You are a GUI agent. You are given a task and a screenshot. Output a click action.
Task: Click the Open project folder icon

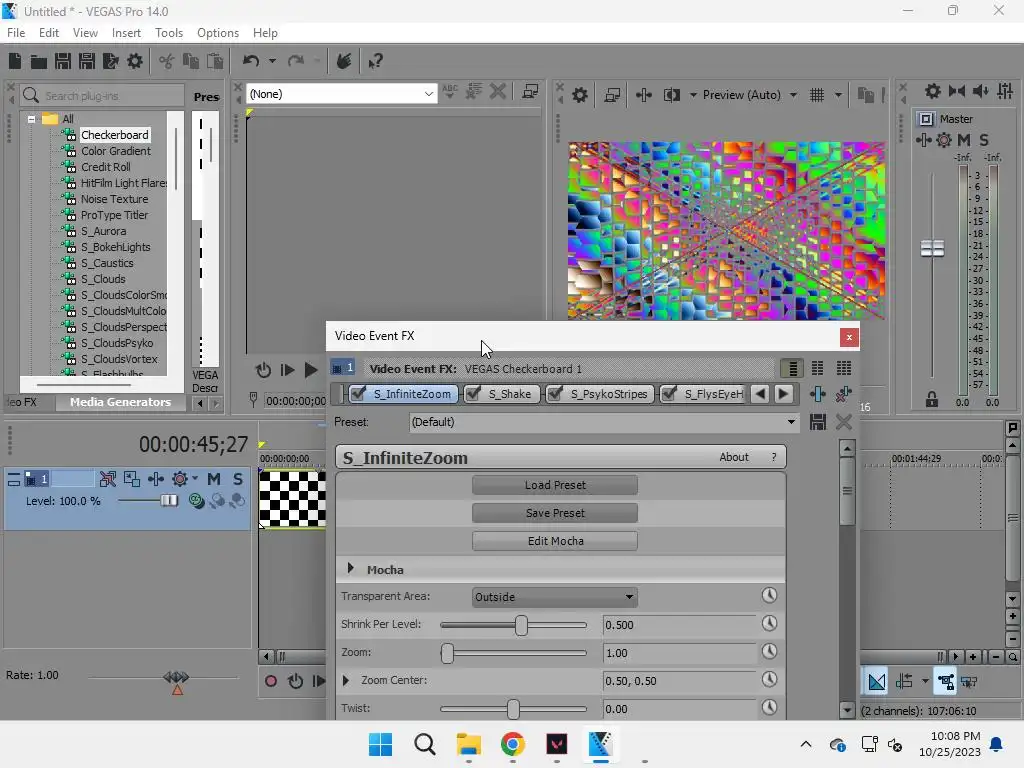39,61
